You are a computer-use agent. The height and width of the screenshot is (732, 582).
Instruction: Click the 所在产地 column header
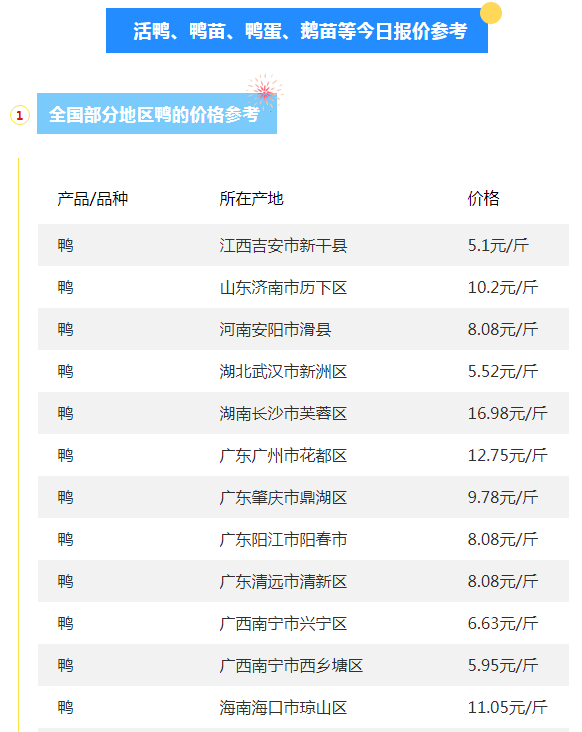pyautogui.click(x=252, y=199)
